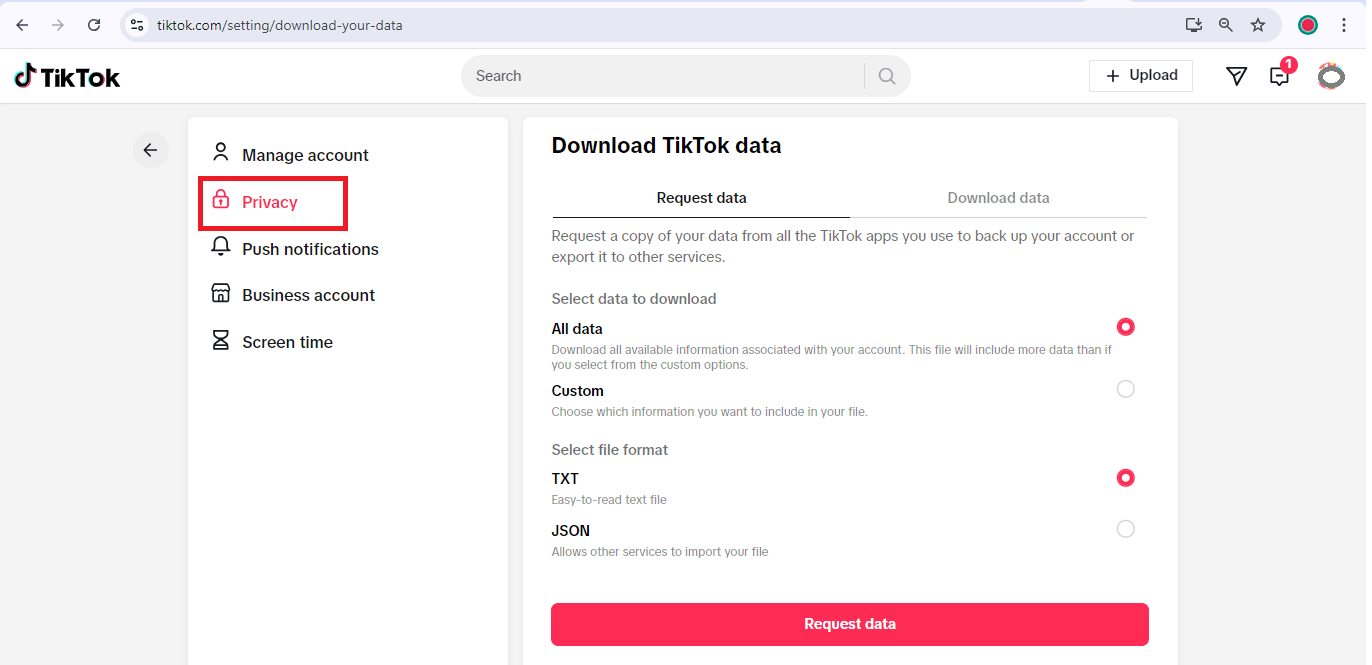Reload the page in Chrome
The height and width of the screenshot is (665, 1372).
94,25
